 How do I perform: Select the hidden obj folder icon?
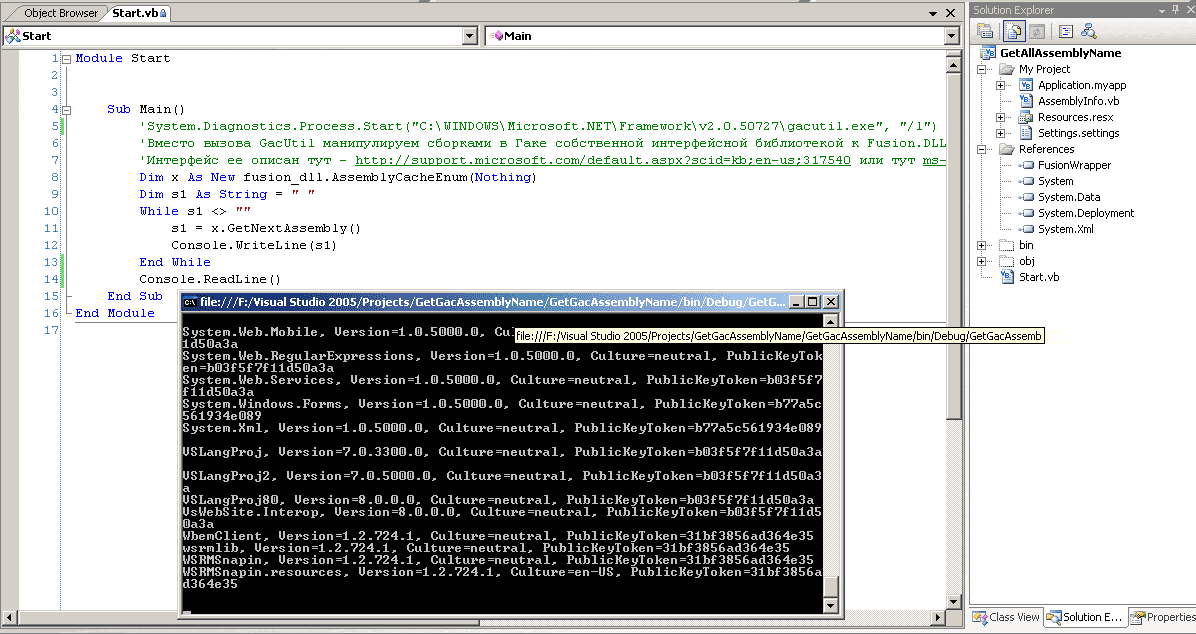[1007, 261]
